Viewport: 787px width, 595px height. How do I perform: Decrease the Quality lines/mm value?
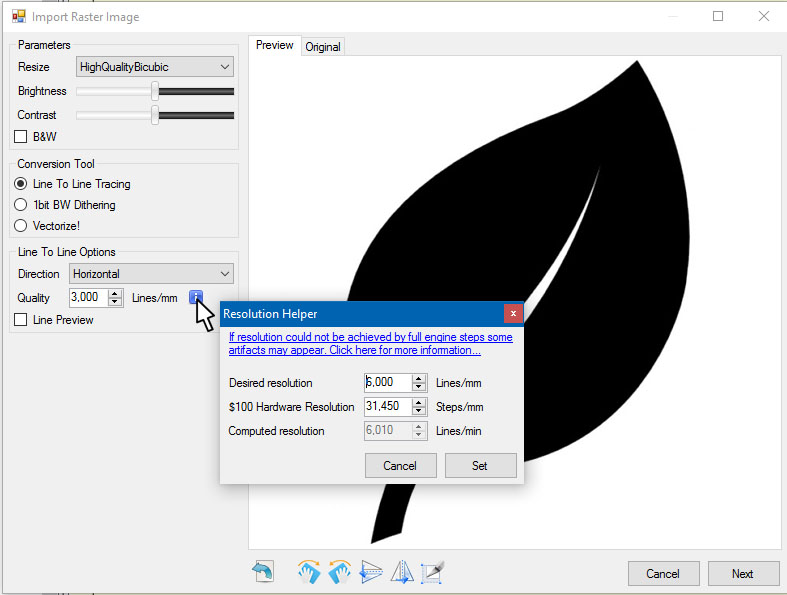tap(115, 302)
